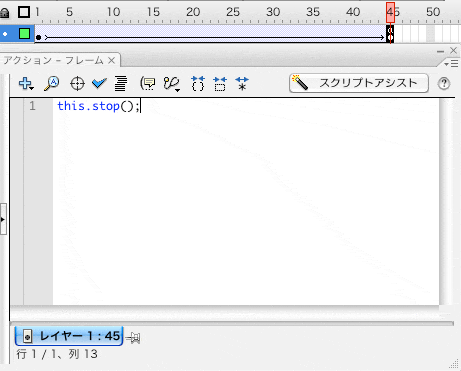Pin the current script with pushpin
The image size is (461, 371).
pos(133,338)
